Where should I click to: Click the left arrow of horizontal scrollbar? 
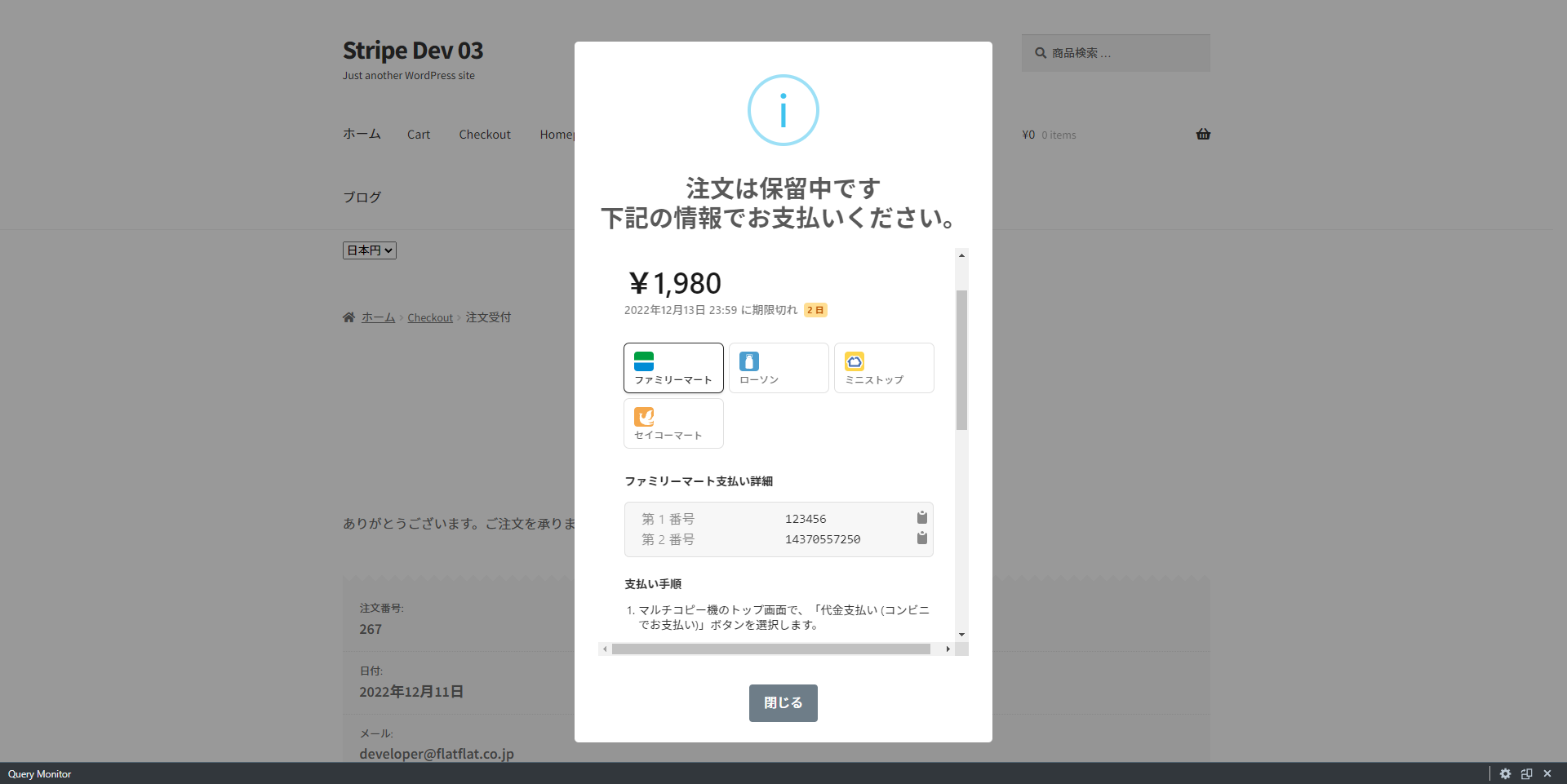point(605,649)
